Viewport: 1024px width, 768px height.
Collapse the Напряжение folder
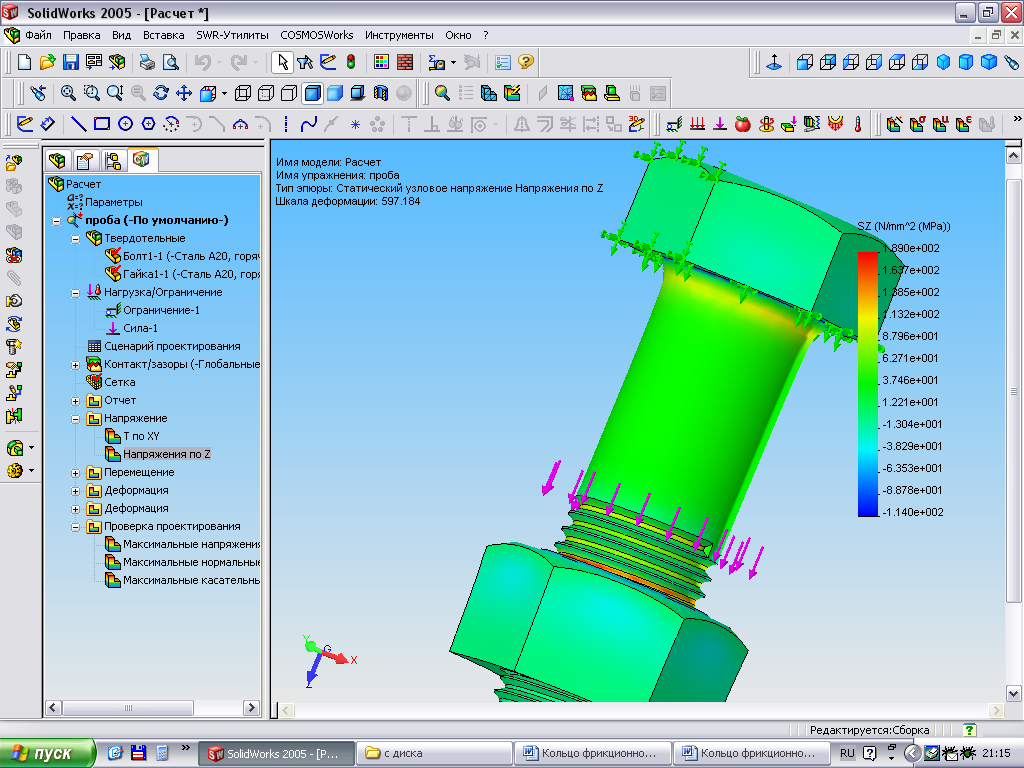click(76, 419)
